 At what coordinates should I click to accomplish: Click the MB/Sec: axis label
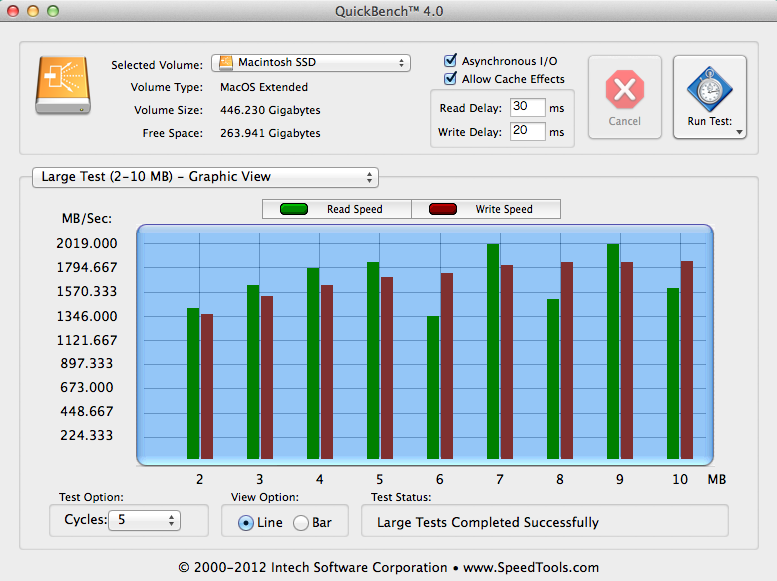point(87,219)
